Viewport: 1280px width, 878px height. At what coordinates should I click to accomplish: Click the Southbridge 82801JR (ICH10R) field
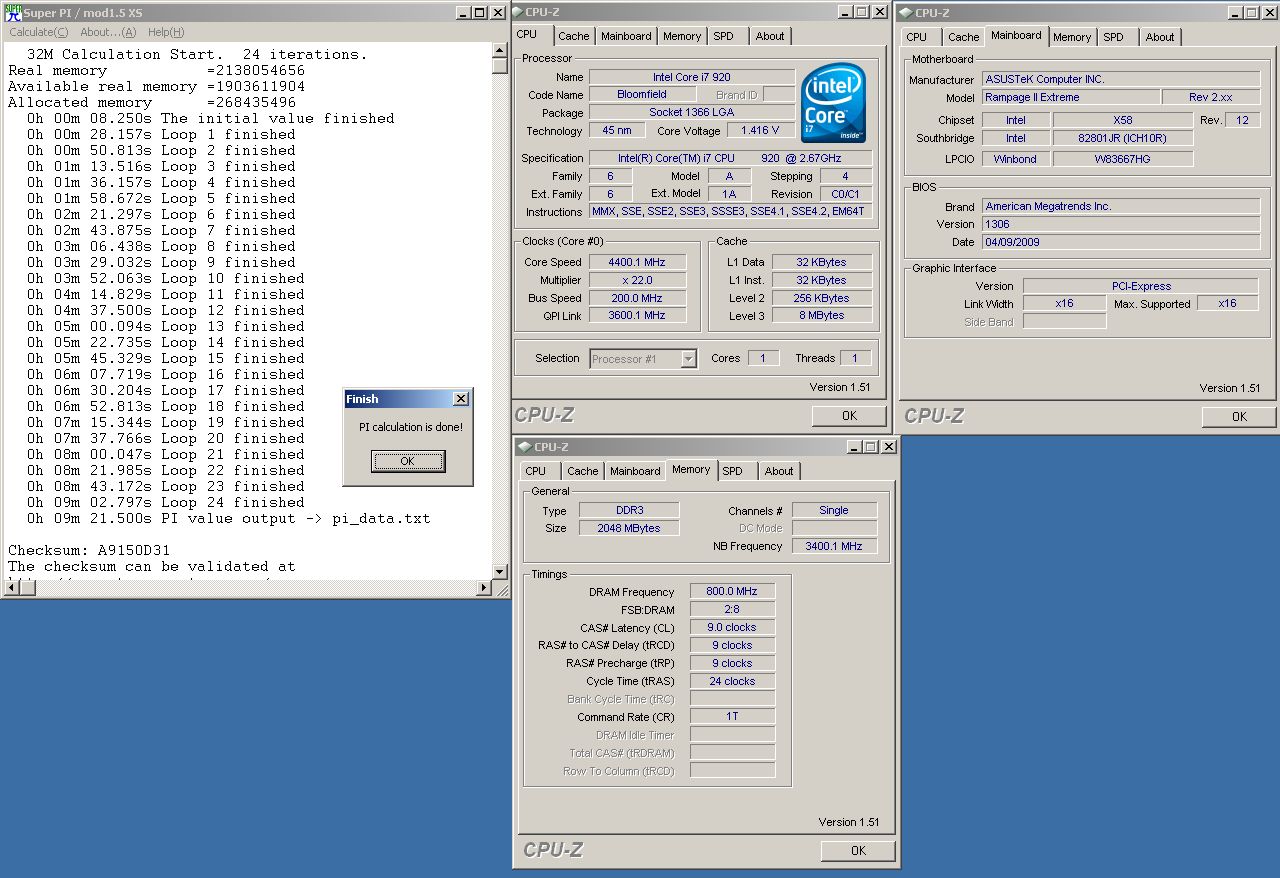[1123, 139]
